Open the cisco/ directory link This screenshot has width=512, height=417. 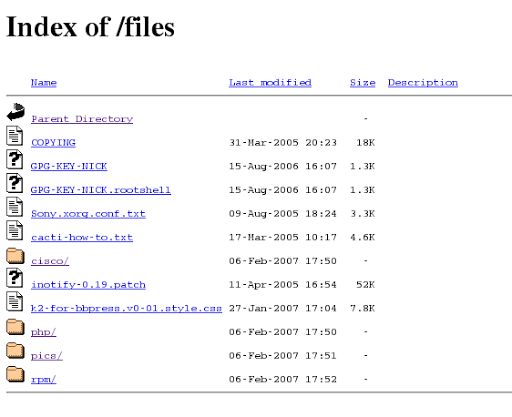pos(50,261)
